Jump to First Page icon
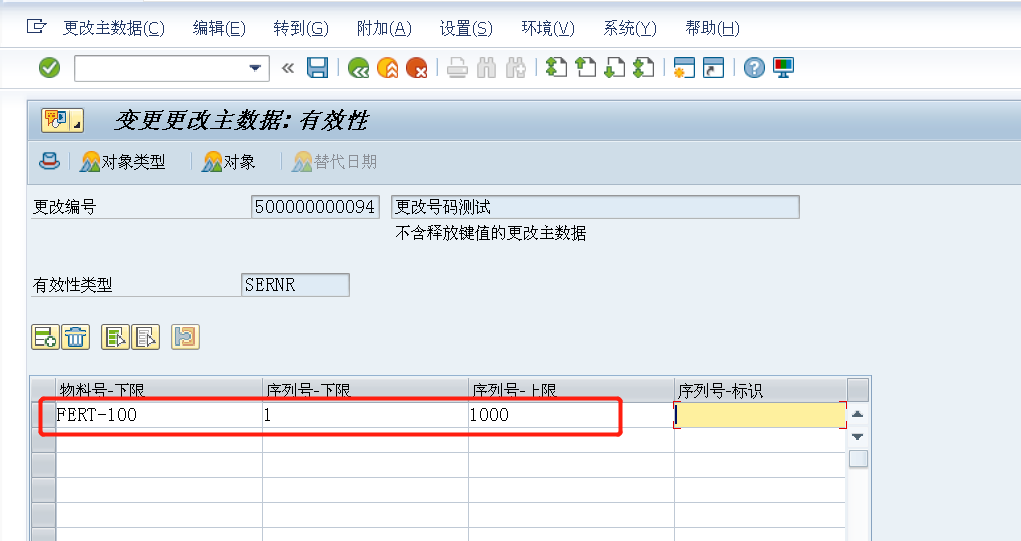1021x541 pixels. [556, 68]
